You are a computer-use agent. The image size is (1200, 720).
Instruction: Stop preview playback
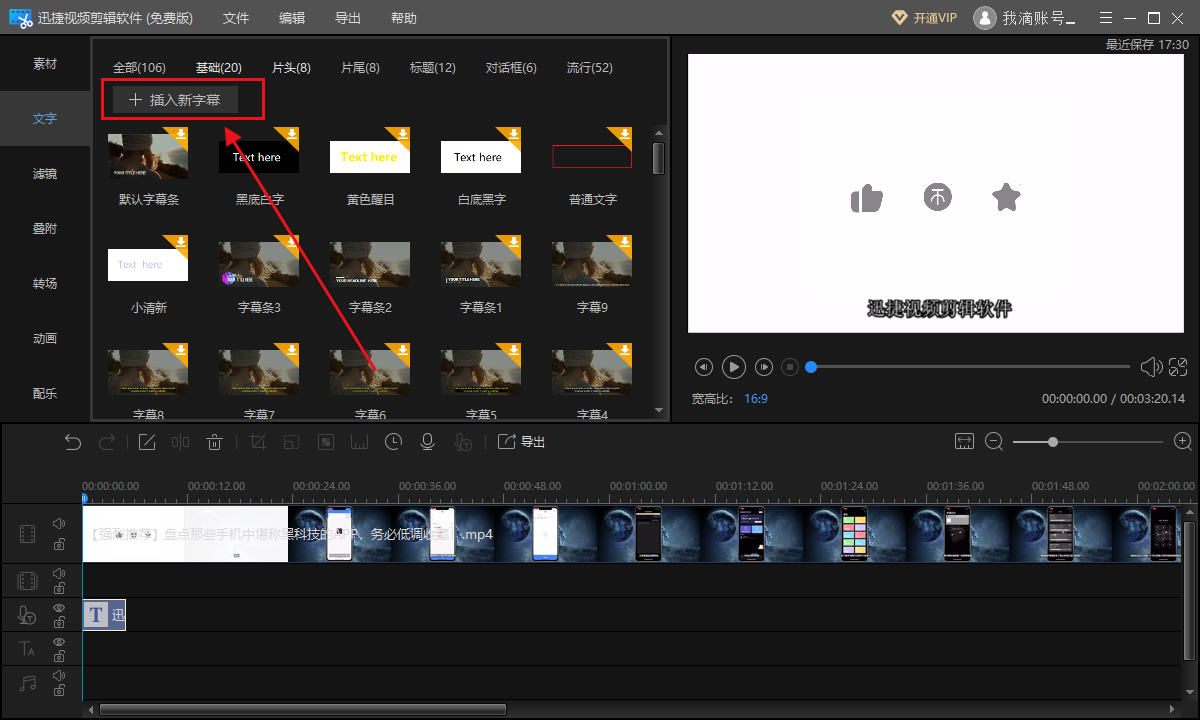tap(790, 367)
